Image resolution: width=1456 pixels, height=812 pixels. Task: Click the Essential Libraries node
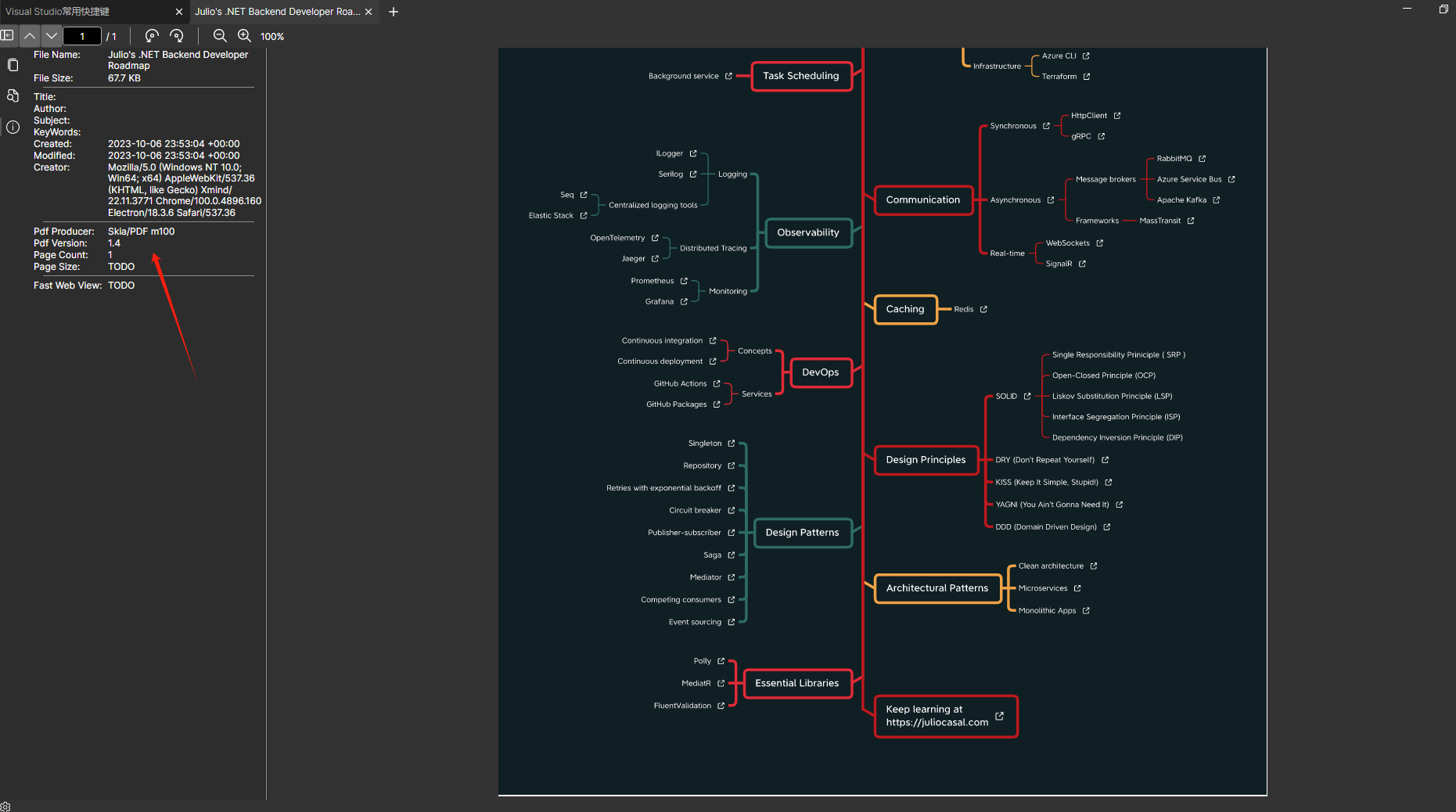click(797, 683)
